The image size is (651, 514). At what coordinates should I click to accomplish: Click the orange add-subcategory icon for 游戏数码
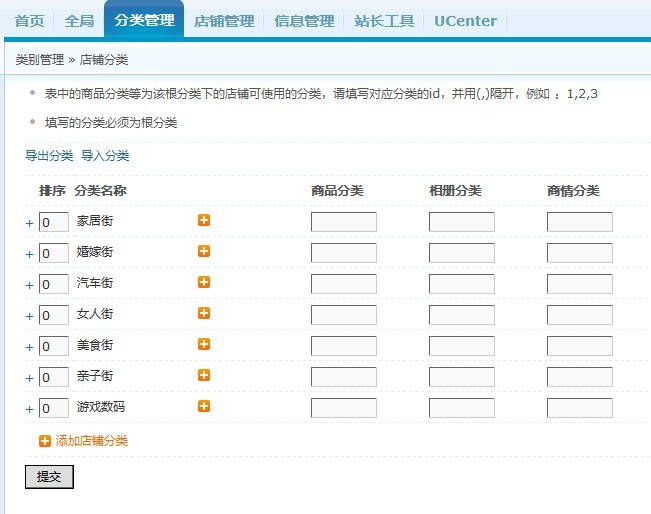204,406
